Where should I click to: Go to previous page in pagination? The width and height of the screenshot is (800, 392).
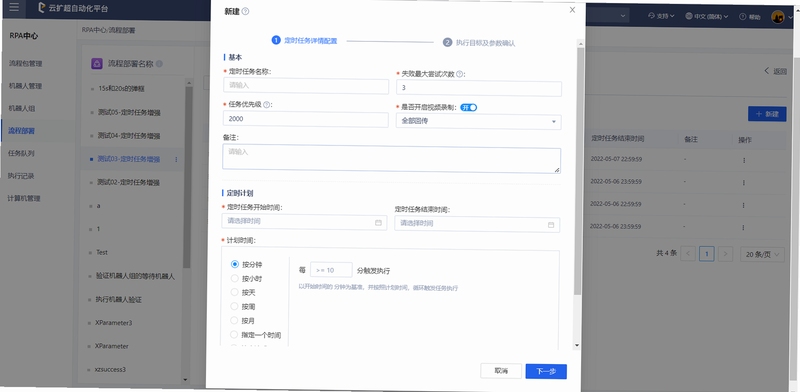tap(688, 254)
